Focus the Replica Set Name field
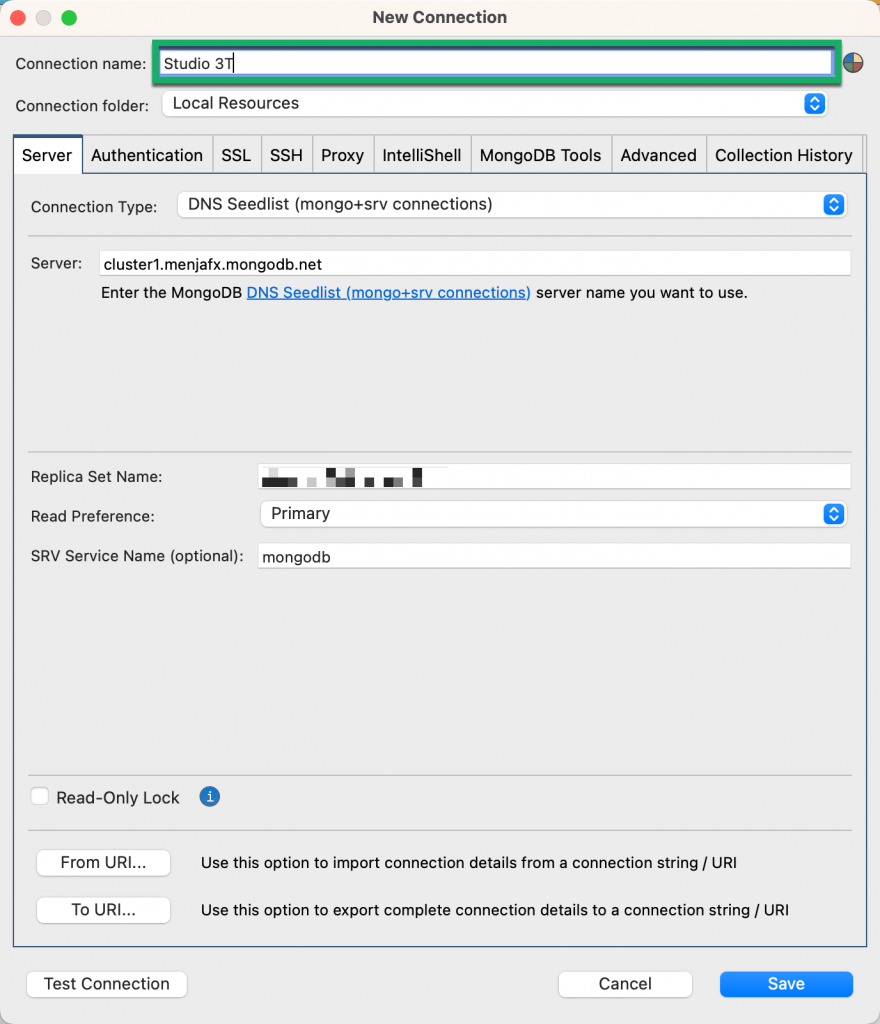The image size is (880, 1024). tap(554, 477)
